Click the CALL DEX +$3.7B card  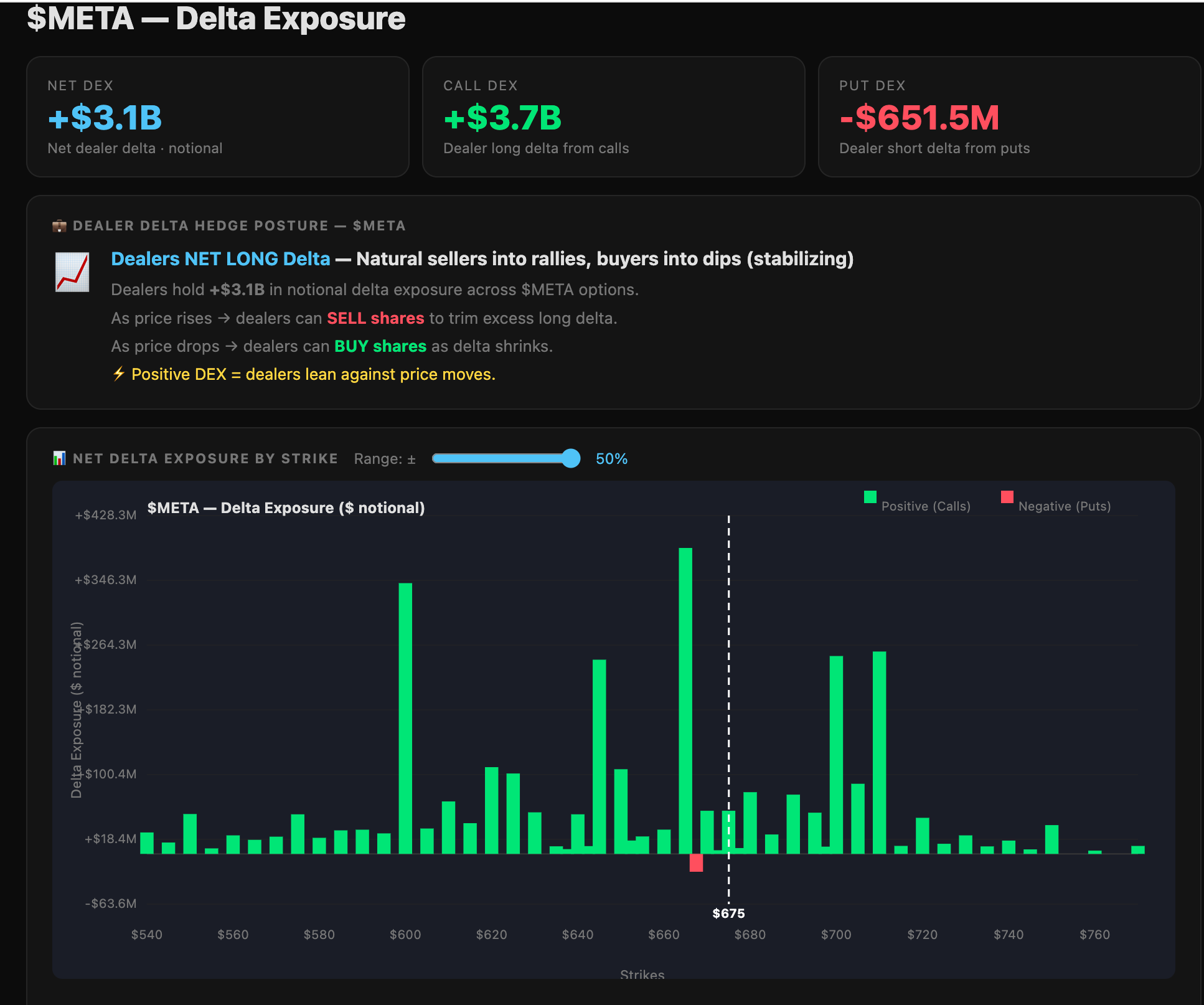click(613, 117)
